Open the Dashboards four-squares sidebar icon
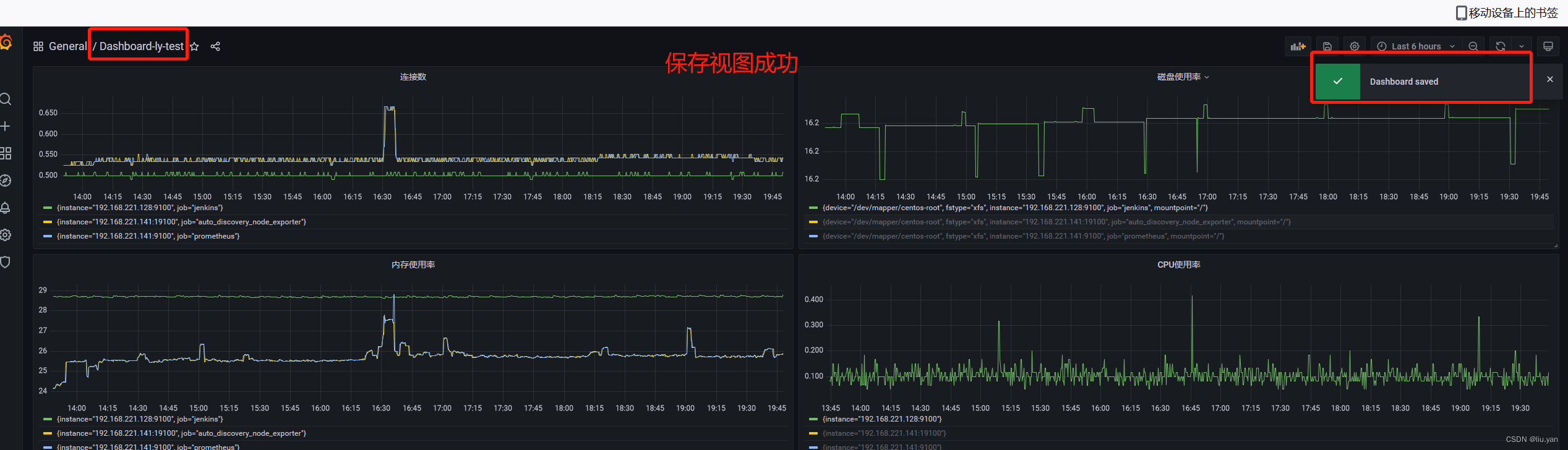Screen dimensions: 1568x450 [x=6, y=153]
